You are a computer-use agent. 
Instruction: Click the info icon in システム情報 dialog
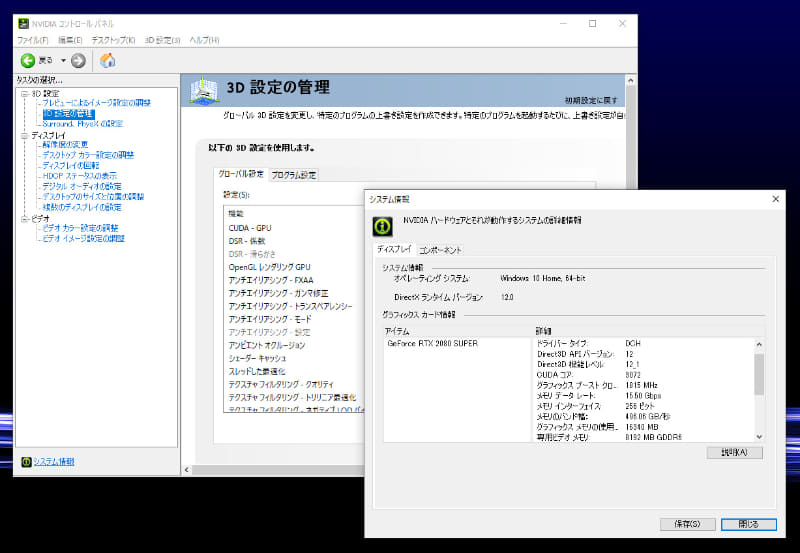tap(383, 227)
